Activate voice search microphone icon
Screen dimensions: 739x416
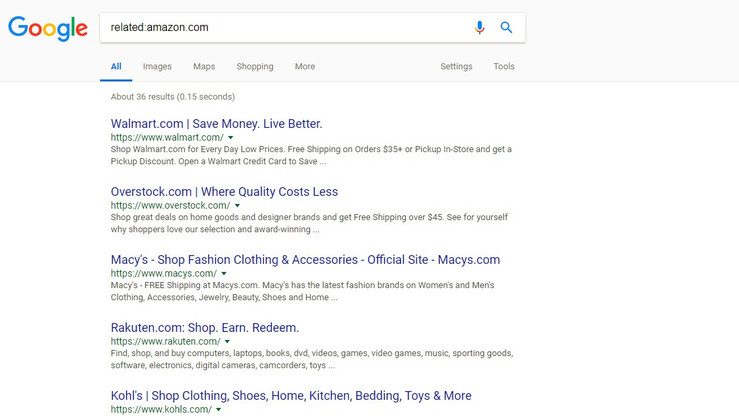tap(479, 27)
